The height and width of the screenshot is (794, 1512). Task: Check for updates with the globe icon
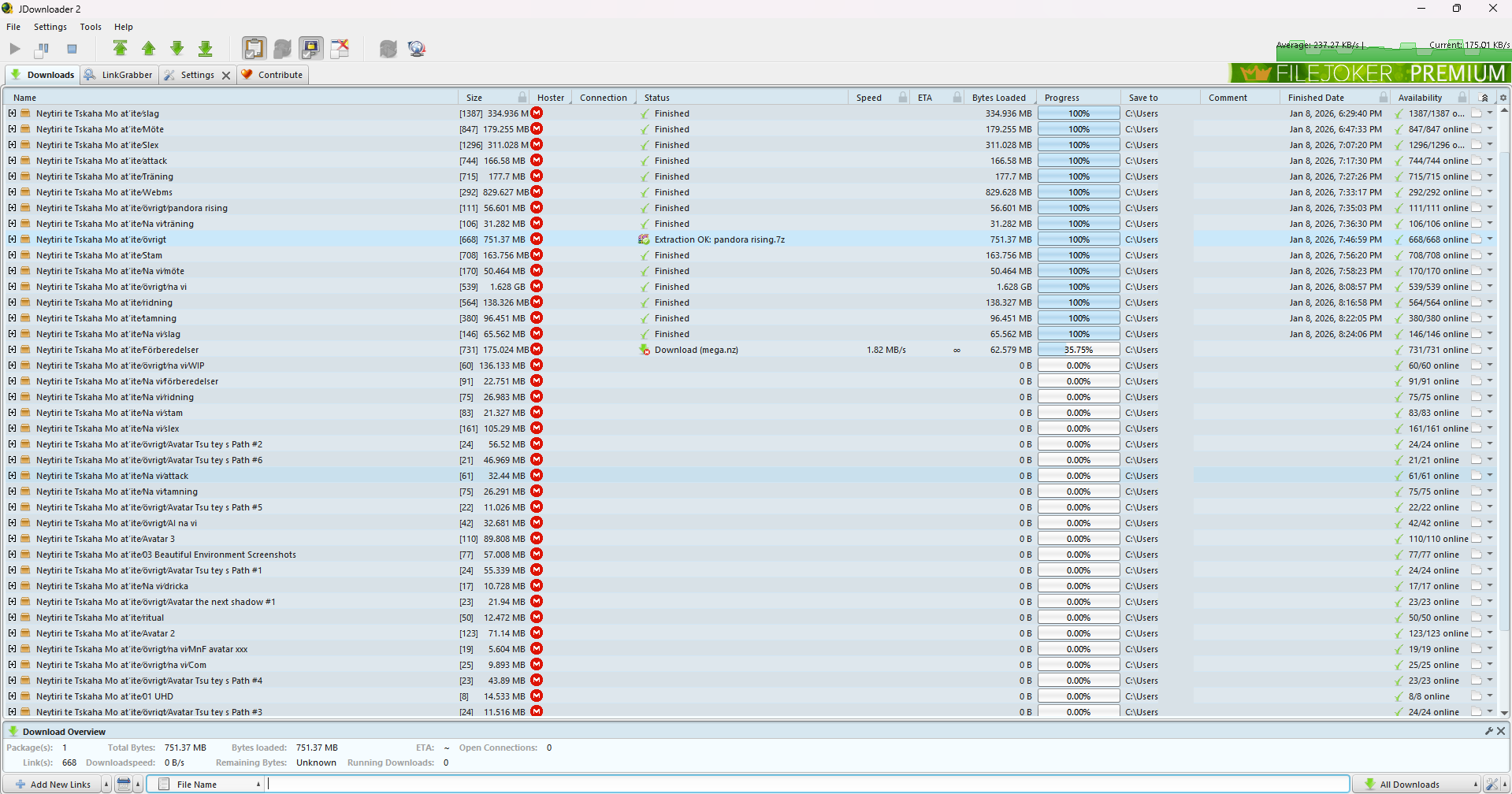[x=417, y=49]
